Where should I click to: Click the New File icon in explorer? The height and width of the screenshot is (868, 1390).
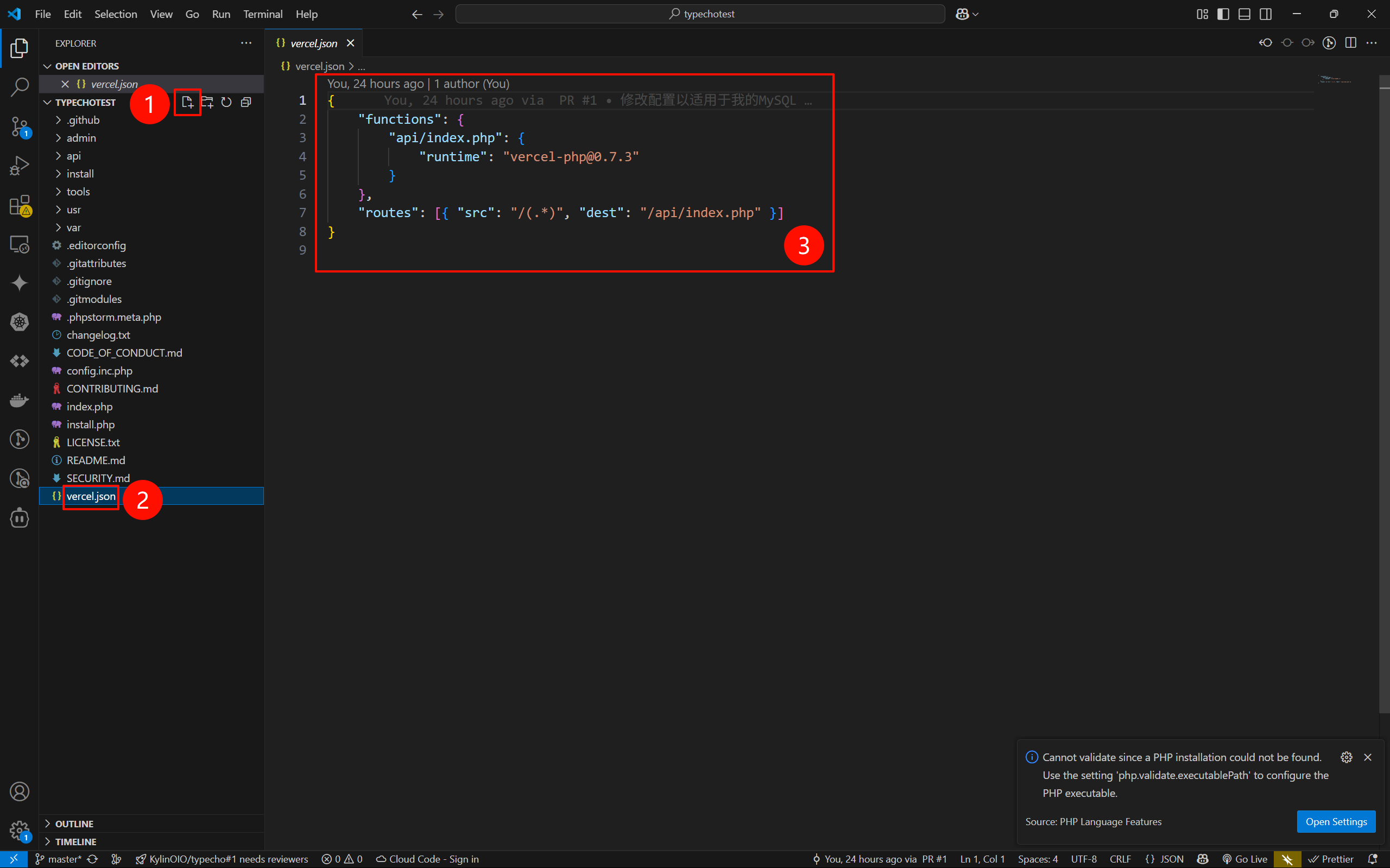point(187,102)
